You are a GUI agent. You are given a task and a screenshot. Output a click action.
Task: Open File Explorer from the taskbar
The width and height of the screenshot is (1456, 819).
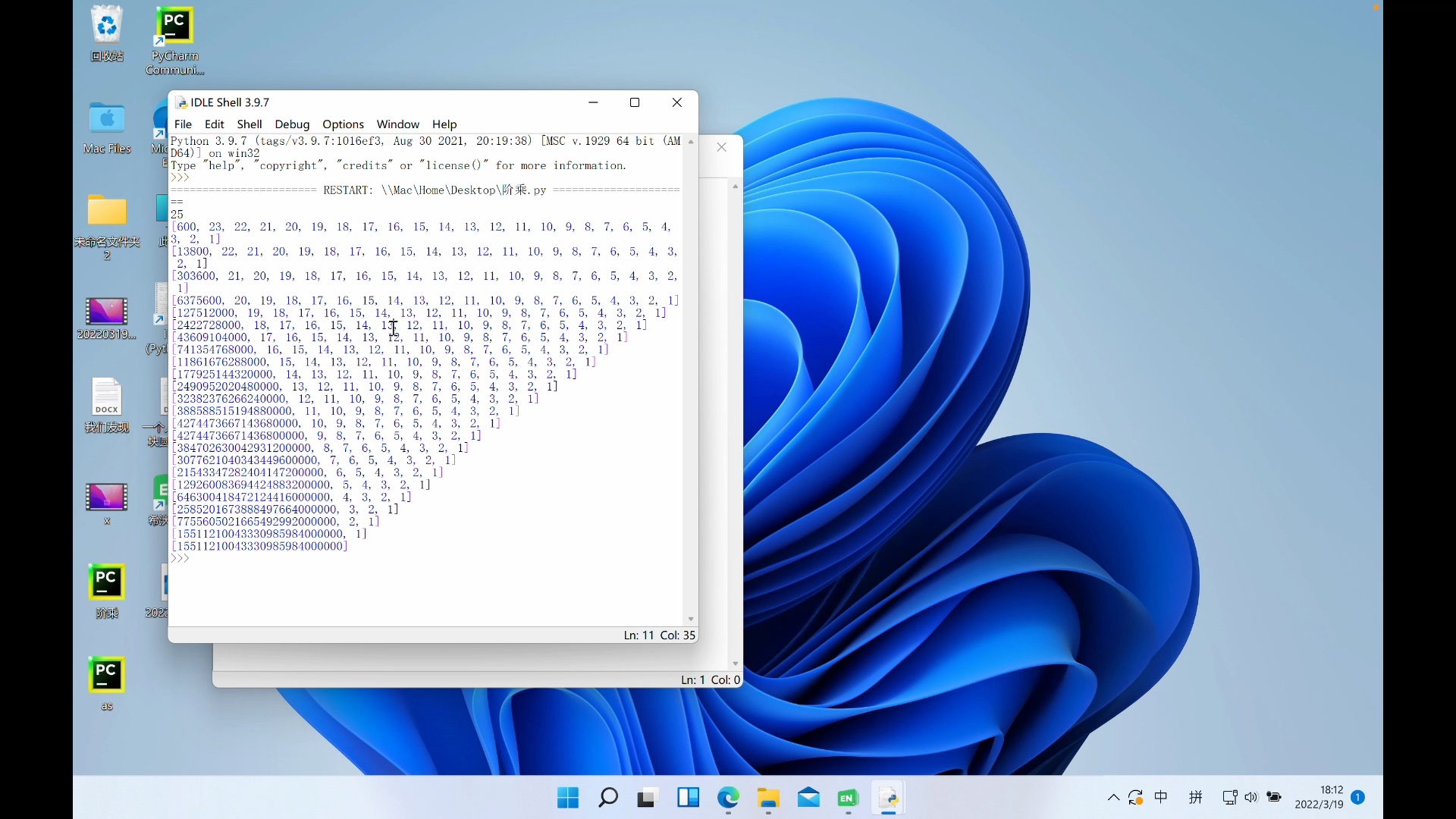[768, 798]
